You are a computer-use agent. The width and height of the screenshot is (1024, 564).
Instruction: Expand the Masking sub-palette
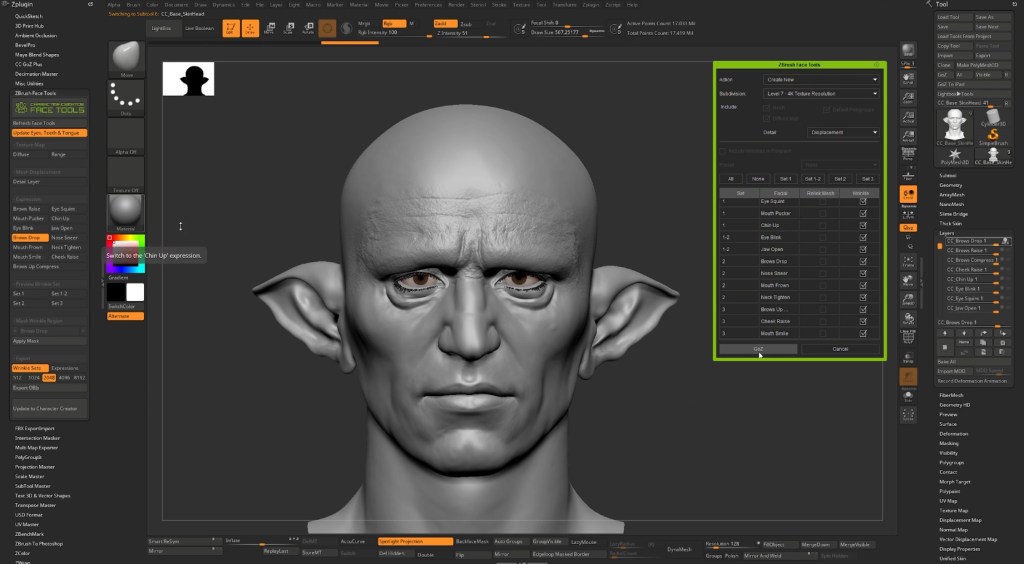949,443
